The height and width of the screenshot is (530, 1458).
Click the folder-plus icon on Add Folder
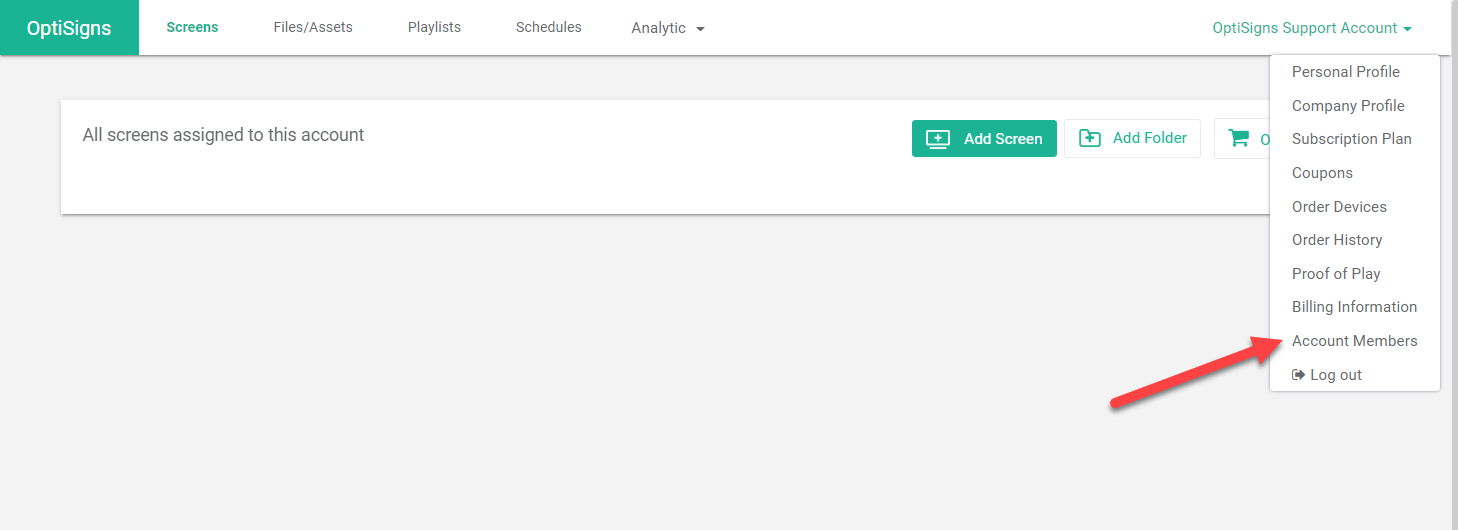(x=1090, y=139)
